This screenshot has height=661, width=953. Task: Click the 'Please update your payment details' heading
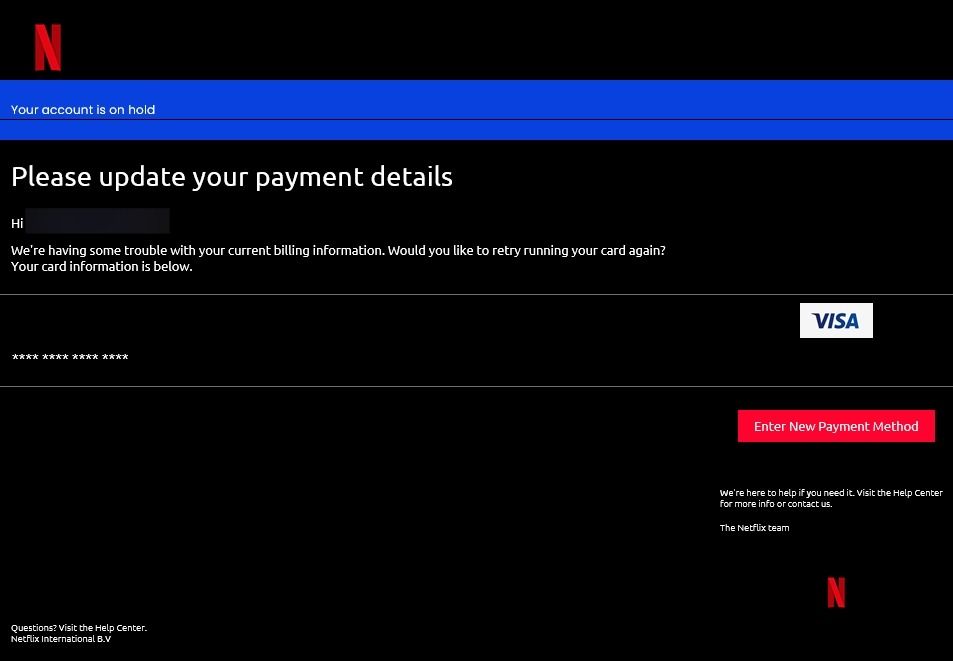coord(231,177)
